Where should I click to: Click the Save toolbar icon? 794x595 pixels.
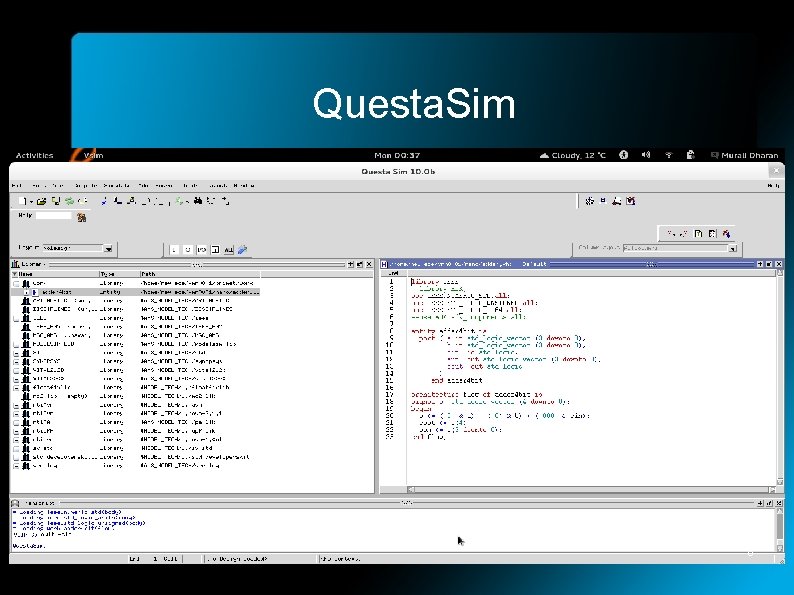click(x=56, y=201)
